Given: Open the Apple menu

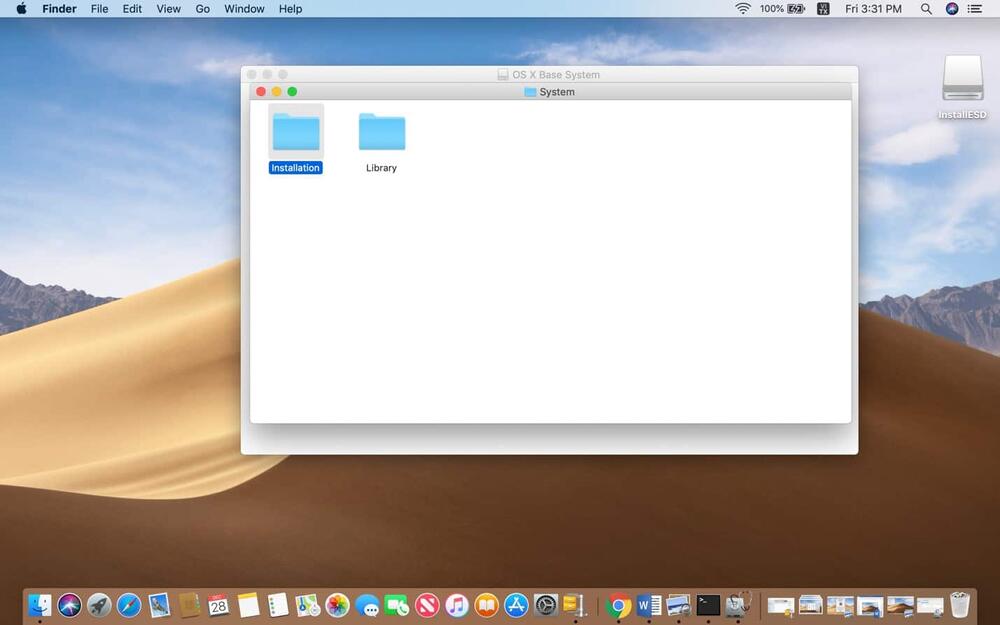Looking at the screenshot, I should coord(21,9).
